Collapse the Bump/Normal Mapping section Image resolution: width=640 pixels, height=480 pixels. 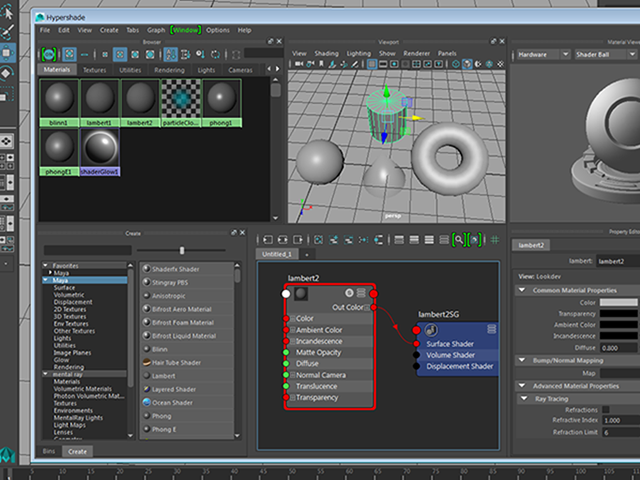(522, 360)
